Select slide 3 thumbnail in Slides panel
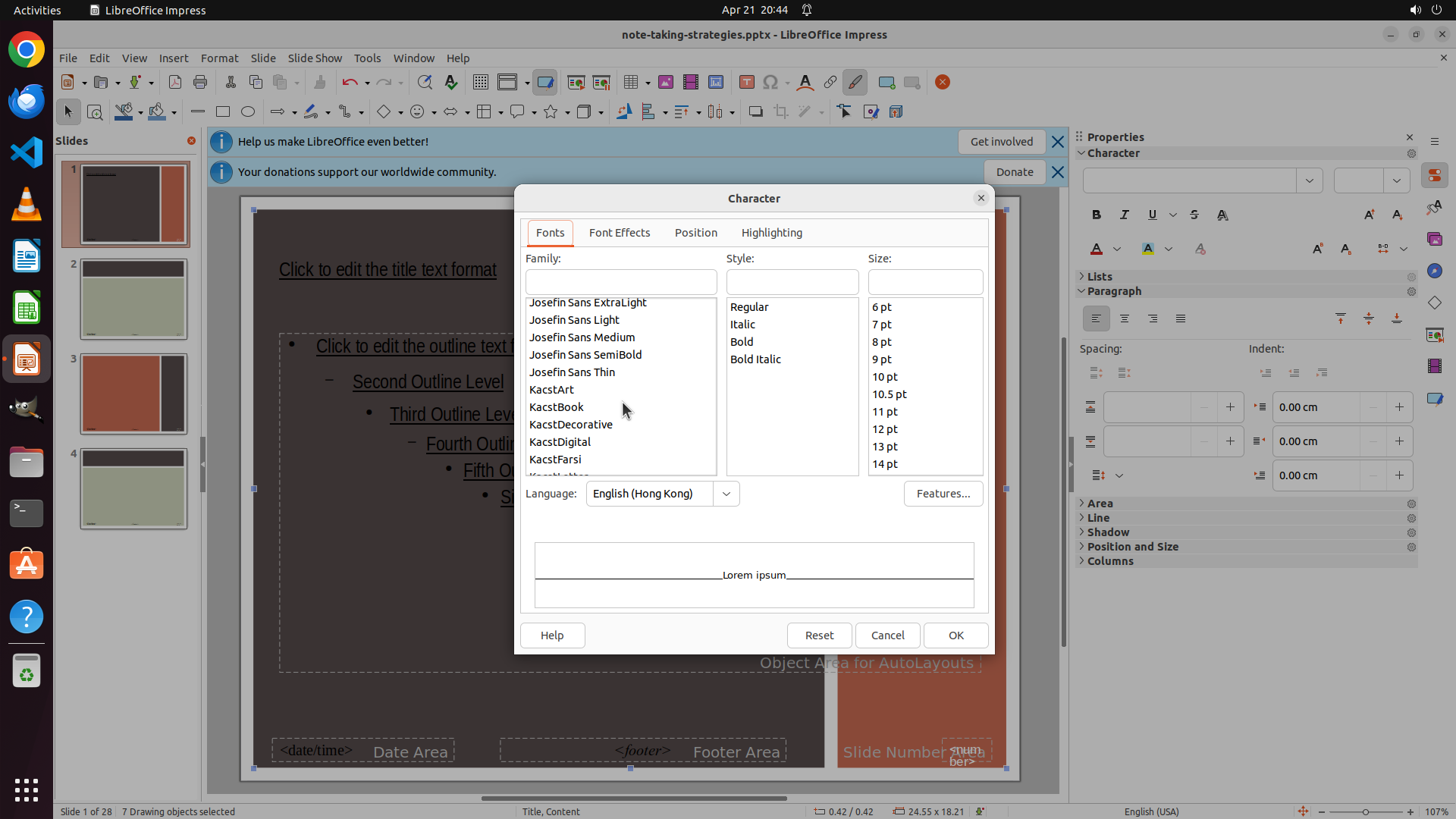The height and width of the screenshot is (819, 1456). coord(133,394)
